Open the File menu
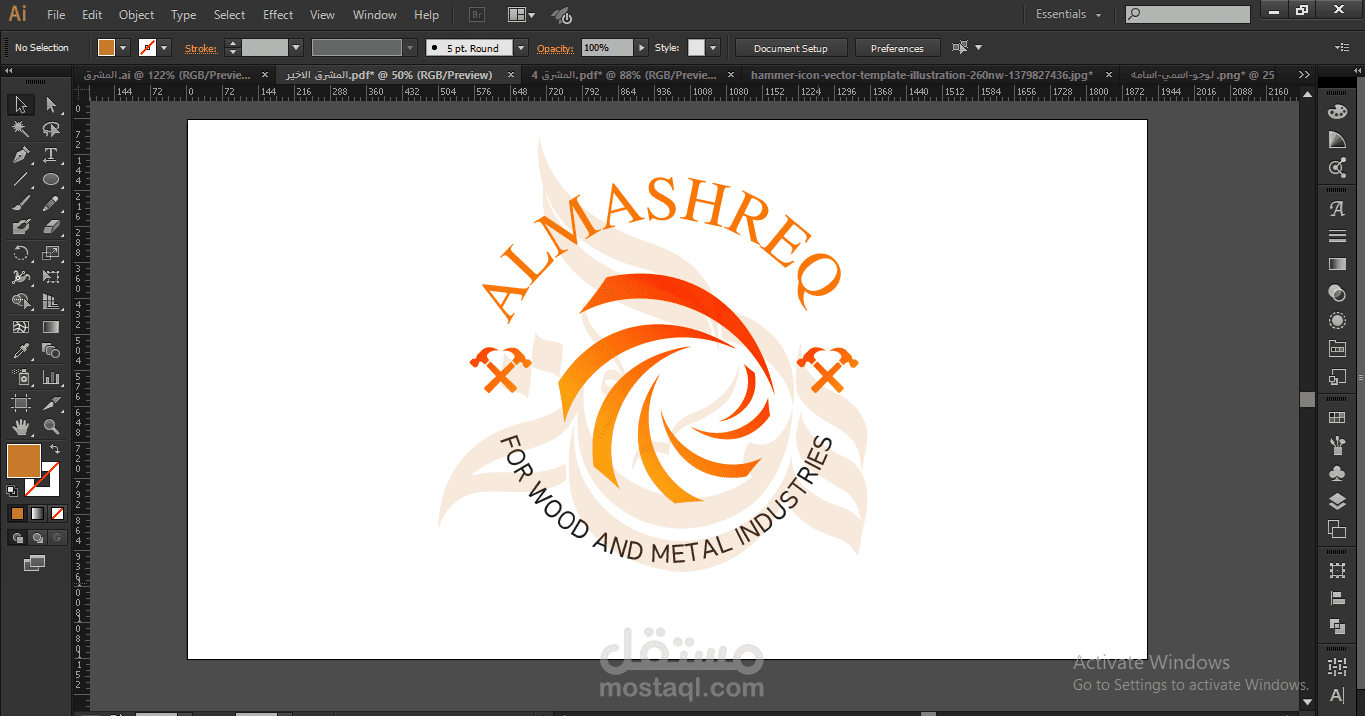 tap(56, 15)
